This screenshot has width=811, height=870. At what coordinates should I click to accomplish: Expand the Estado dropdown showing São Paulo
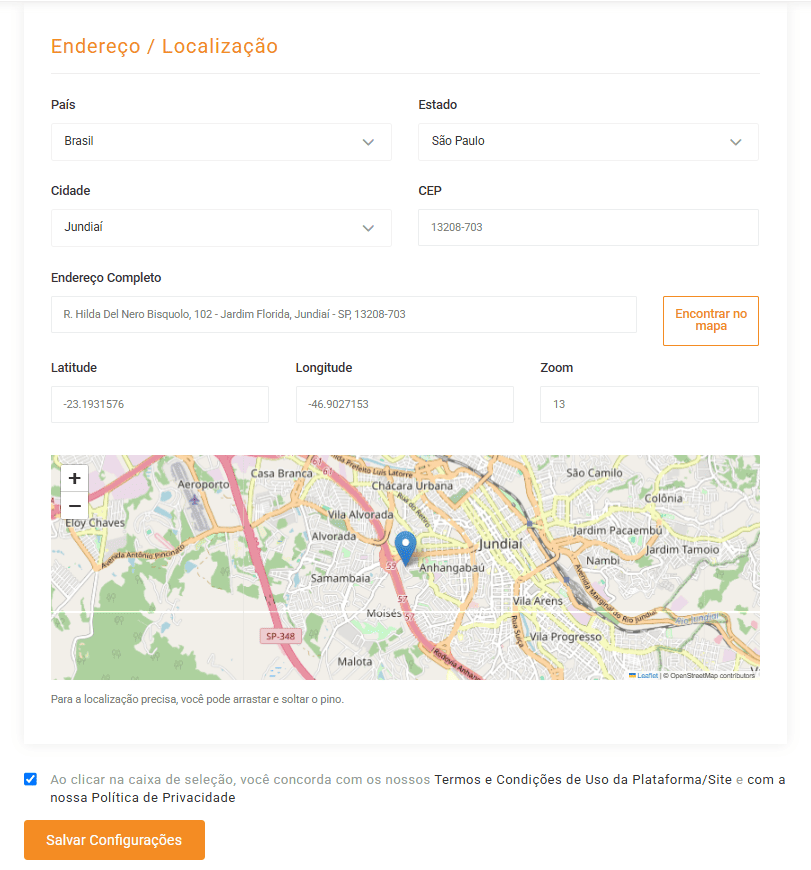[x=588, y=142]
